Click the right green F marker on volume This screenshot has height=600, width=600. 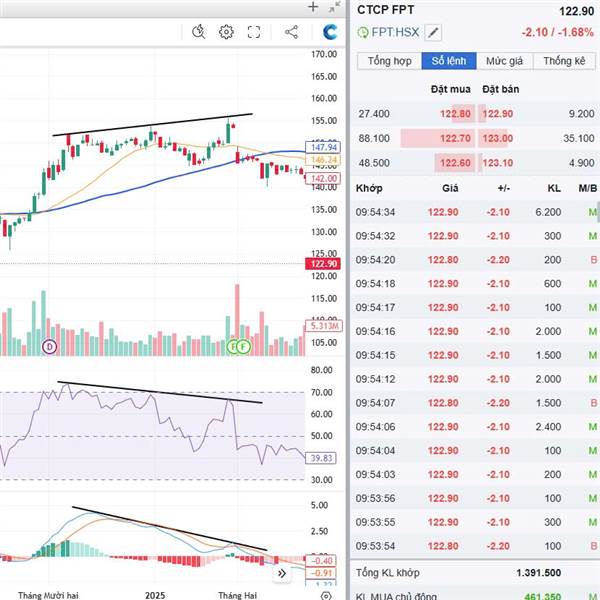(243, 347)
